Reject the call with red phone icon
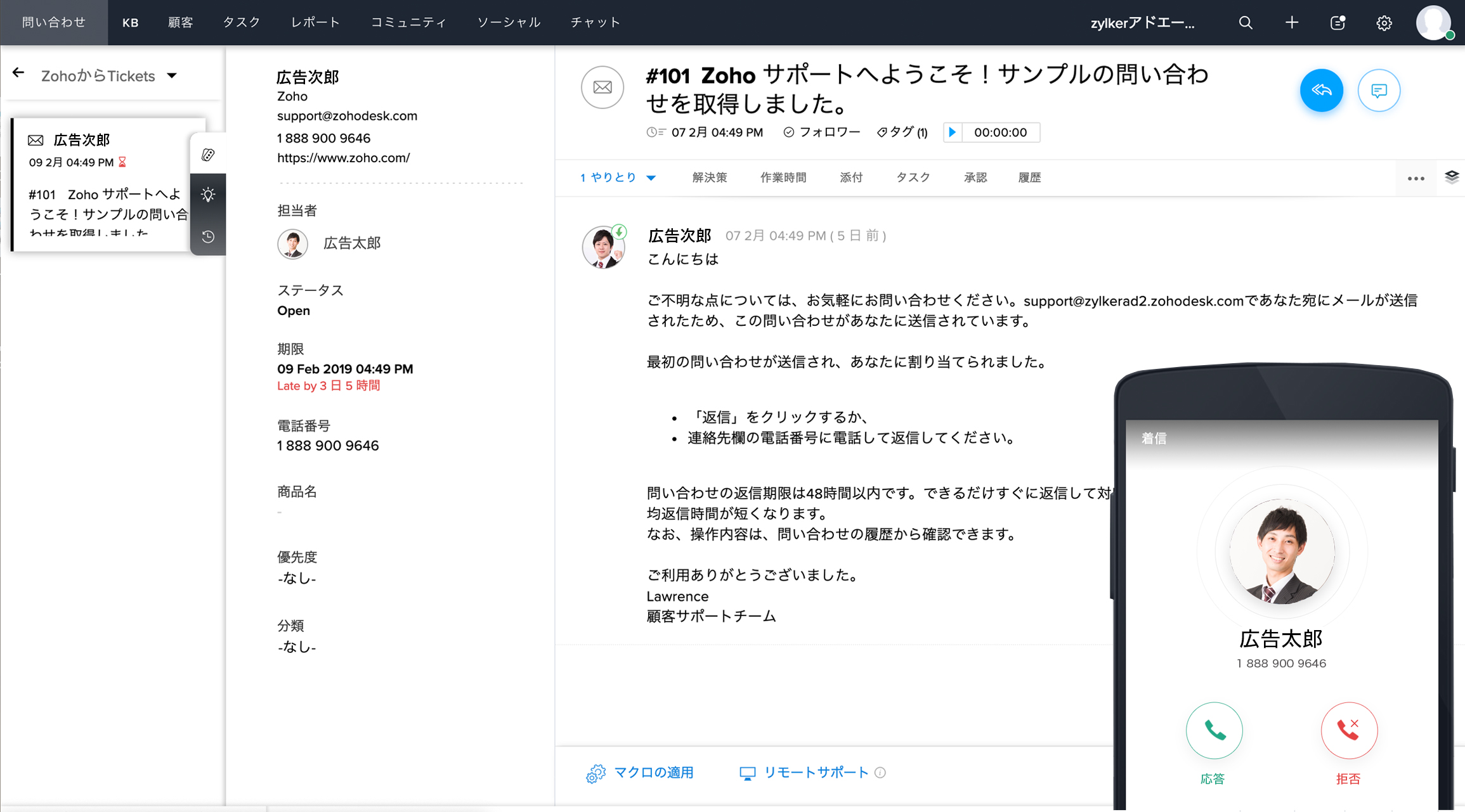1465x812 pixels. pyautogui.click(x=1348, y=730)
